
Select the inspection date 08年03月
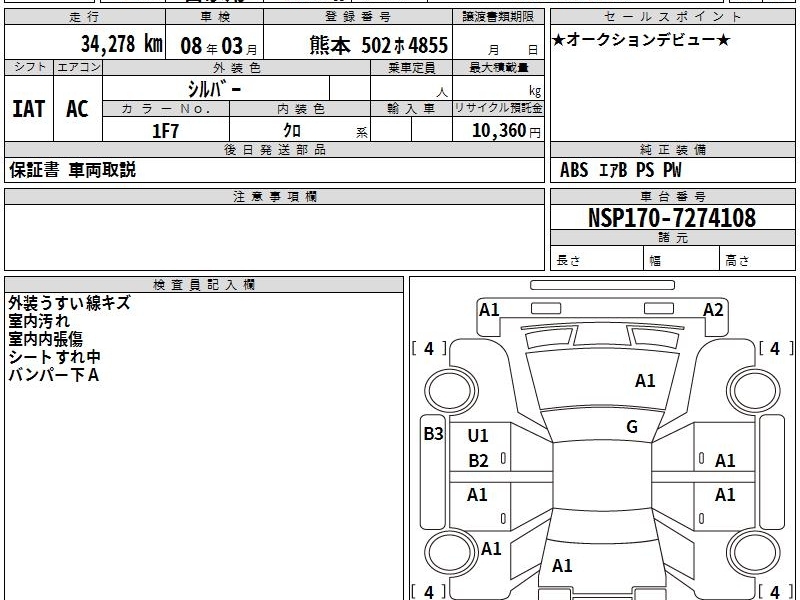(219, 46)
